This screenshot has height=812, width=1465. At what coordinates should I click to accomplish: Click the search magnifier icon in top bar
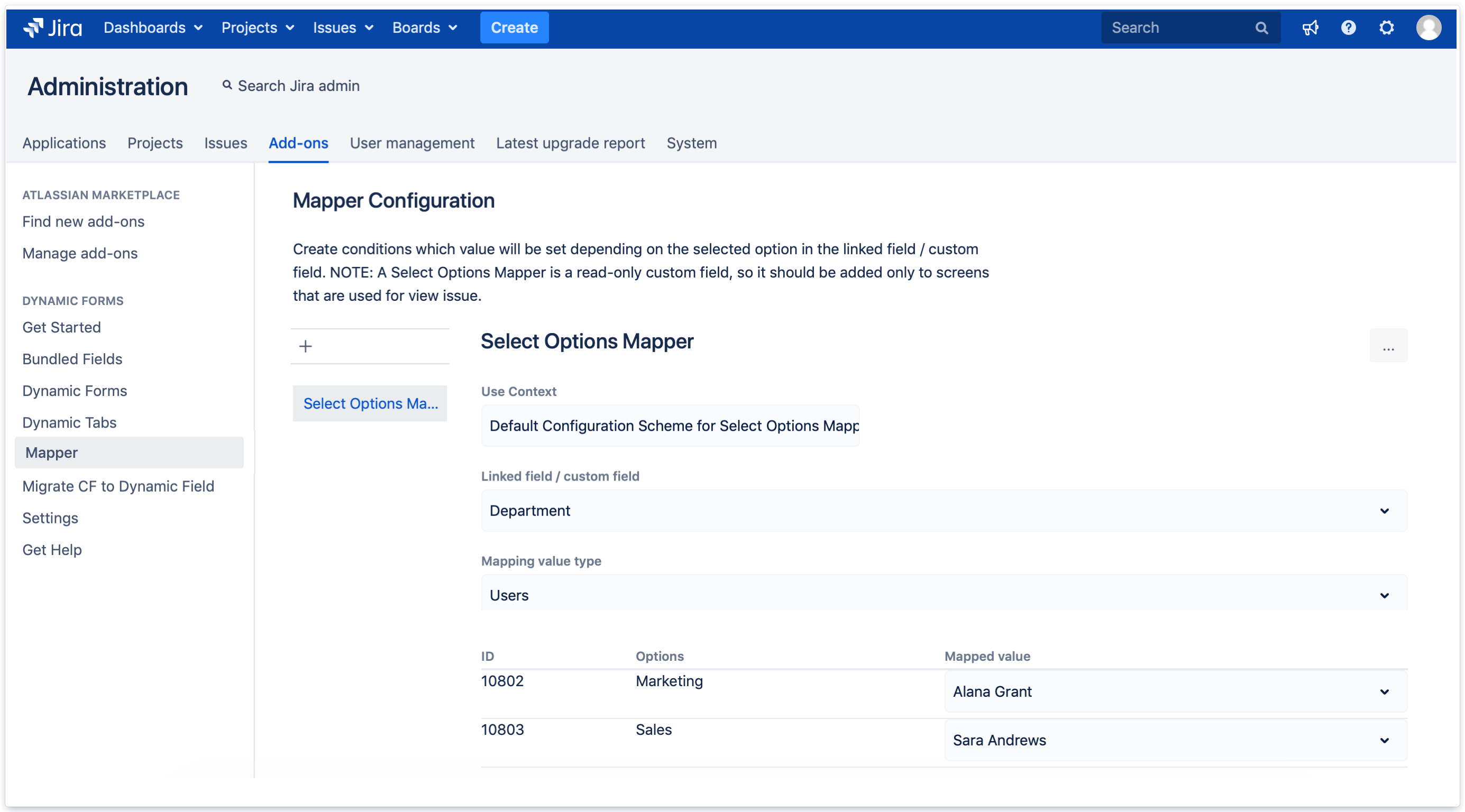(x=1261, y=27)
